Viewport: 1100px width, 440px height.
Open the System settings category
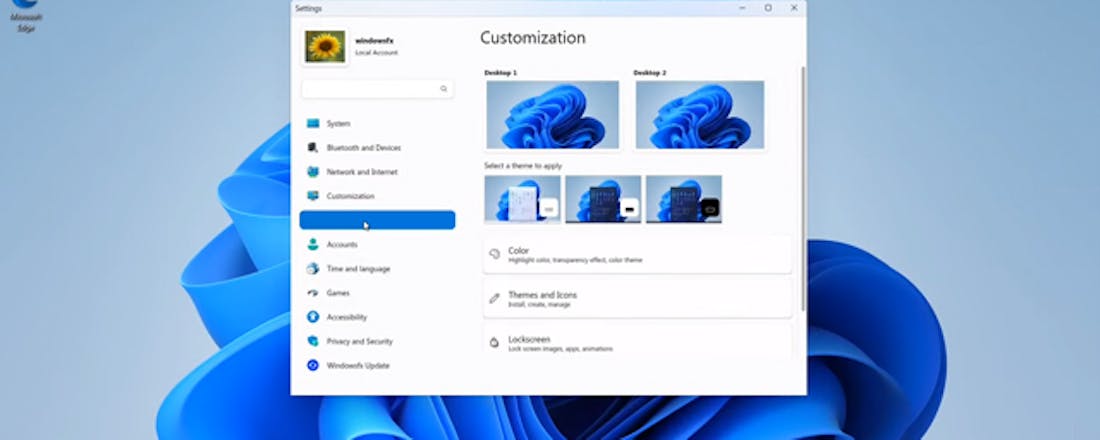(377, 124)
